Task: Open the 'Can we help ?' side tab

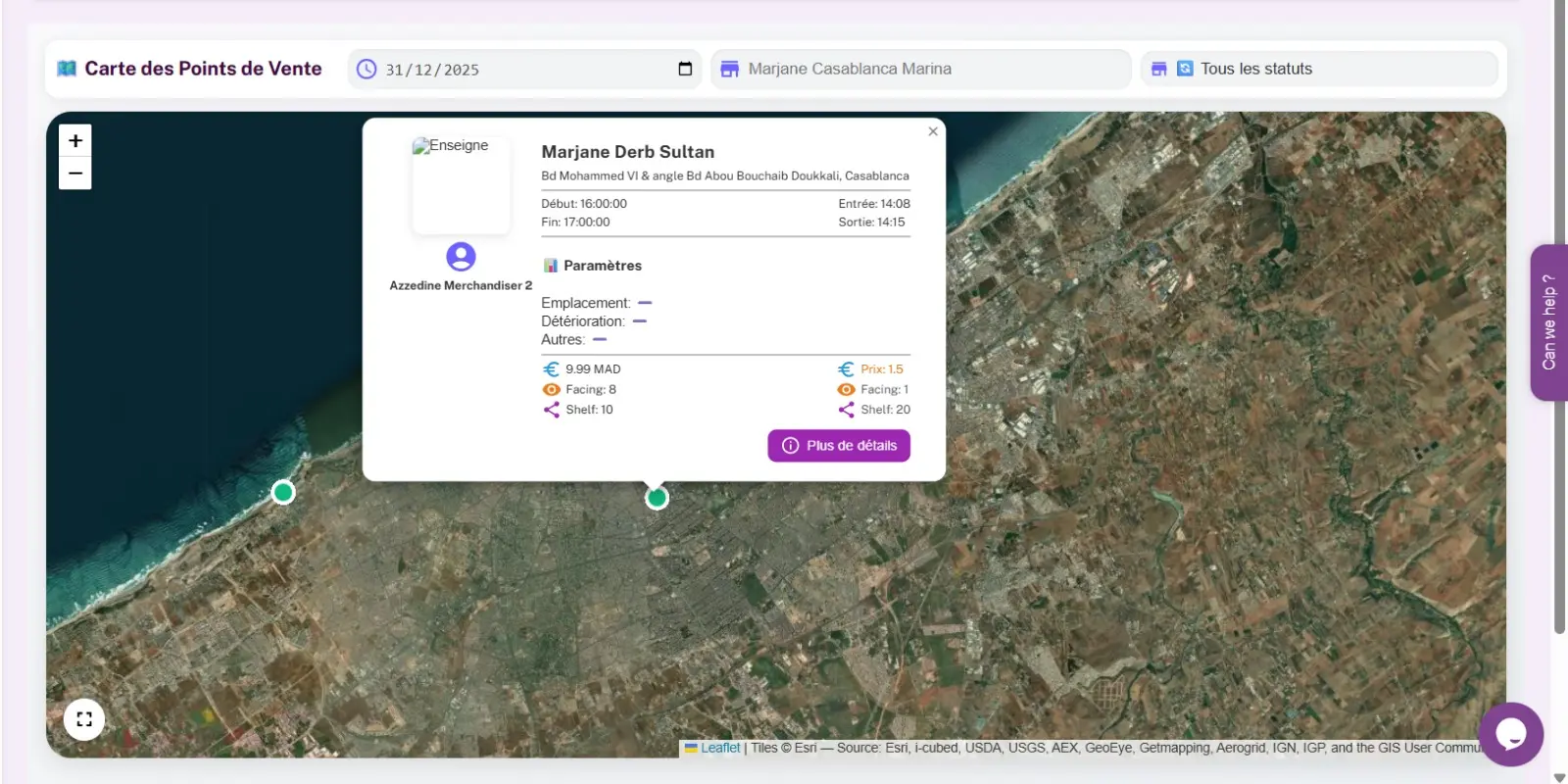Action: click(1548, 321)
